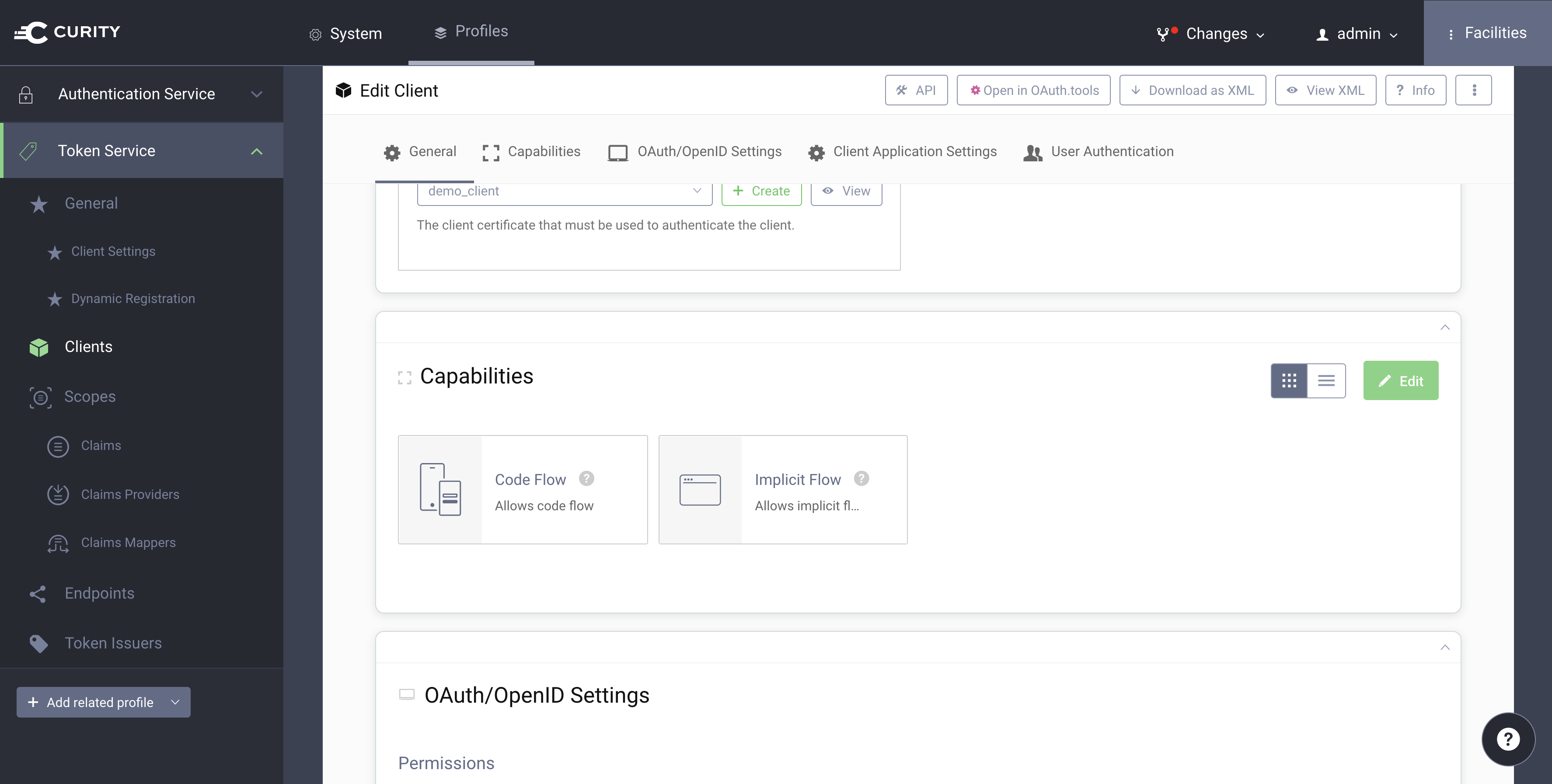Collapse the Capabilities section chevron
Image resolution: width=1552 pixels, height=784 pixels.
[1445, 327]
